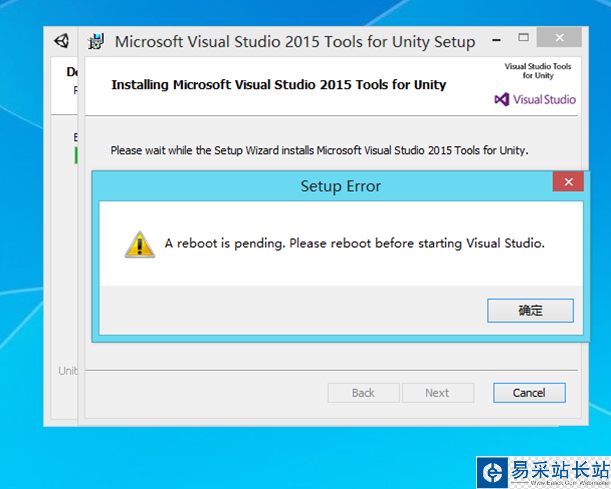Click the greyed-out Next button

(x=437, y=393)
